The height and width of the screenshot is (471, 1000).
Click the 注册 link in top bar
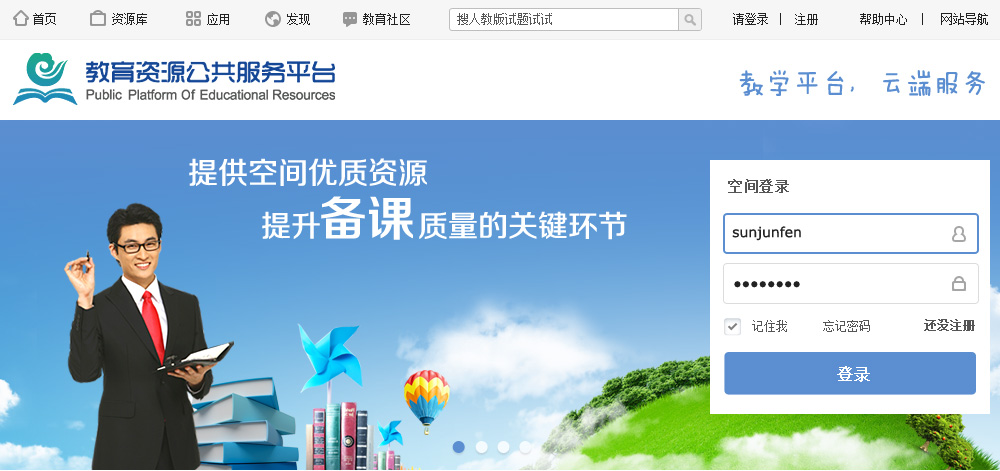[x=806, y=20]
